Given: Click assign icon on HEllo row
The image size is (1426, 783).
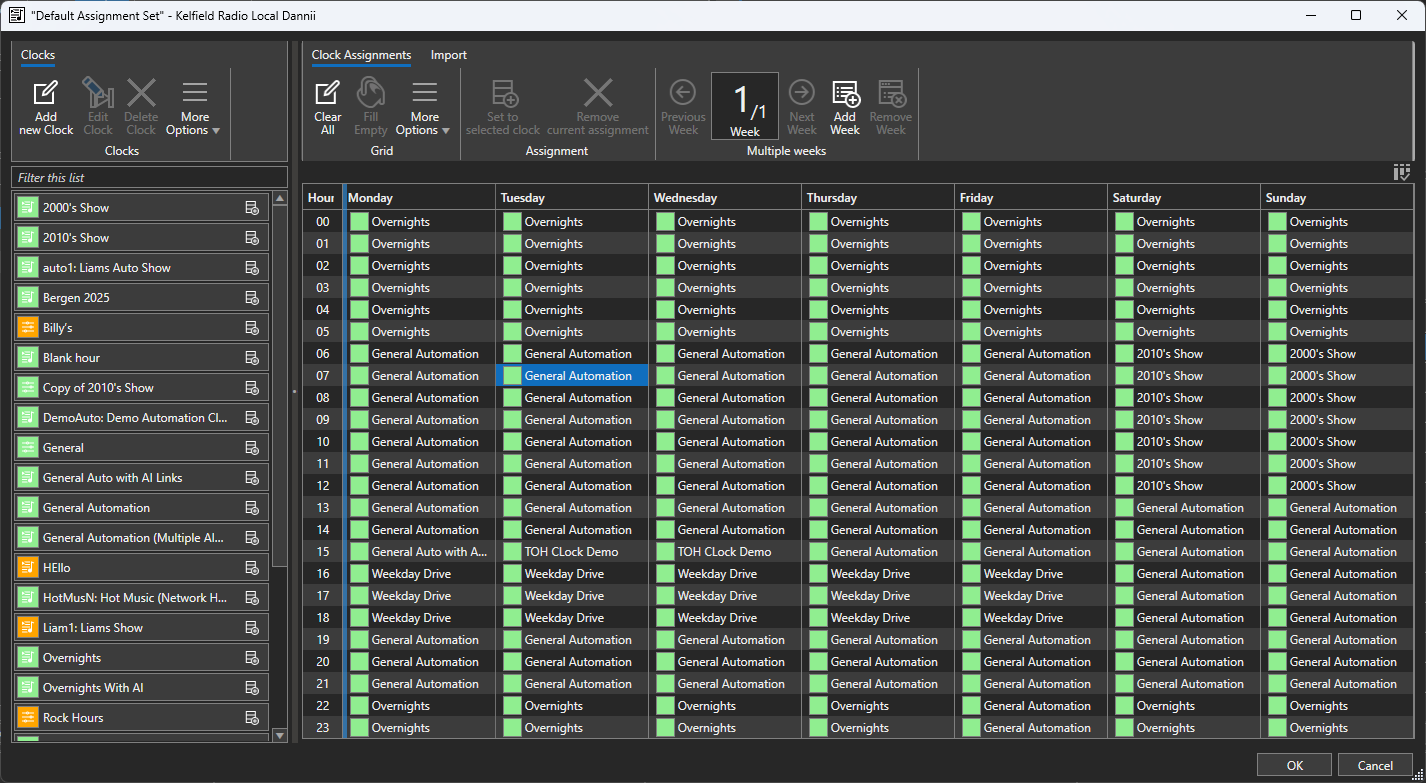Looking at the screenshot, I should 252,568.
